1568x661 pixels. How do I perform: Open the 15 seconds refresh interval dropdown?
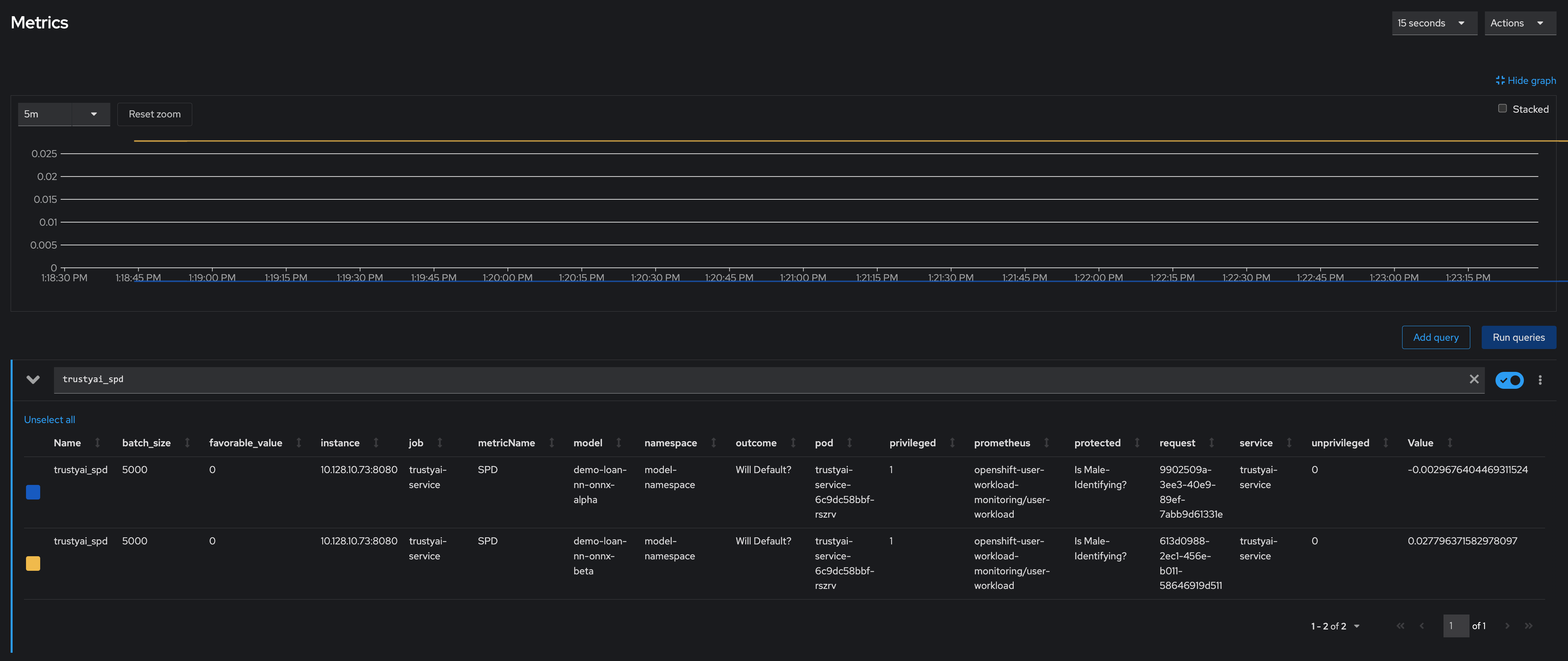pos(1434,23)
